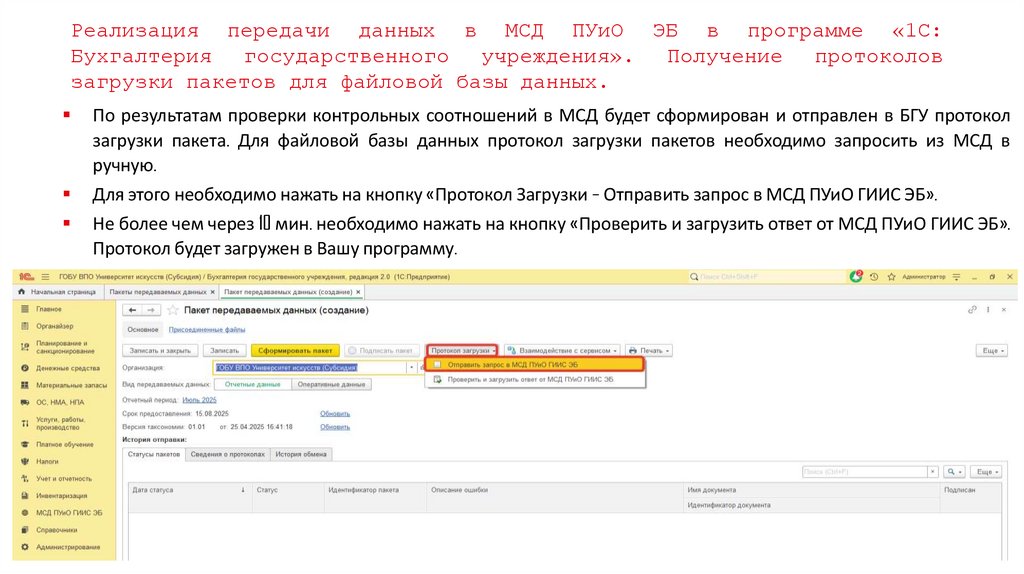Open Присоединенные файлы link
This screenshot has height=574, width=1024.
click(x=207, y=330)
